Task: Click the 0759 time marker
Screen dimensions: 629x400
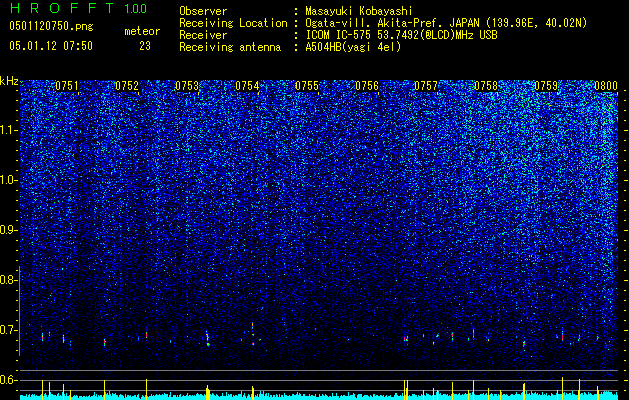Action: click(x=546, y=86)
